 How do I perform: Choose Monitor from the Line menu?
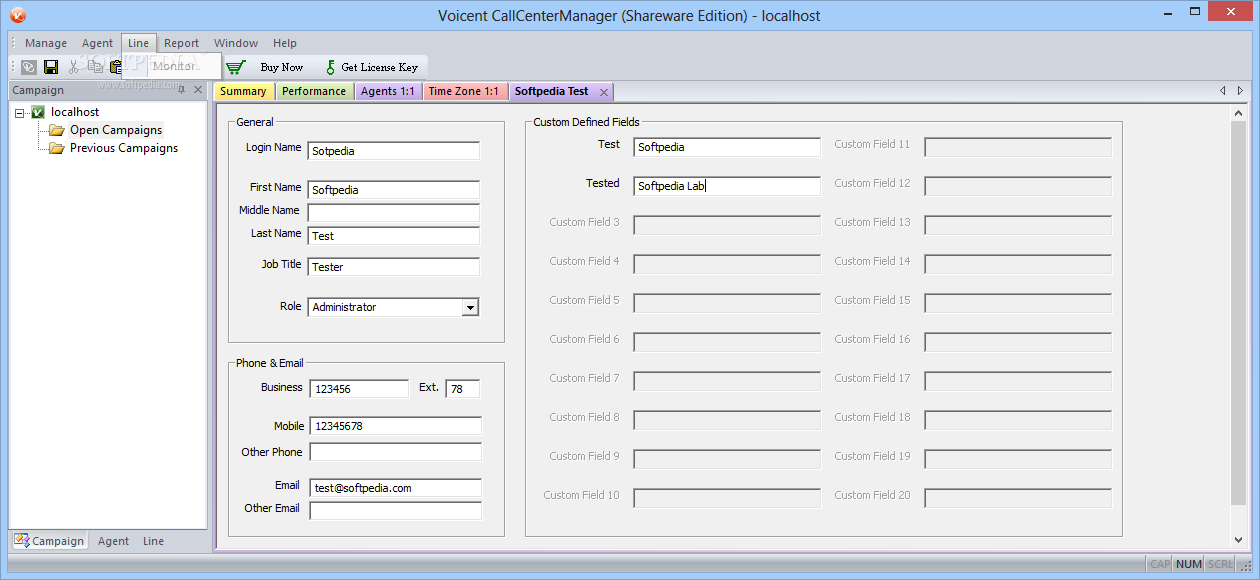coord(172,66)
